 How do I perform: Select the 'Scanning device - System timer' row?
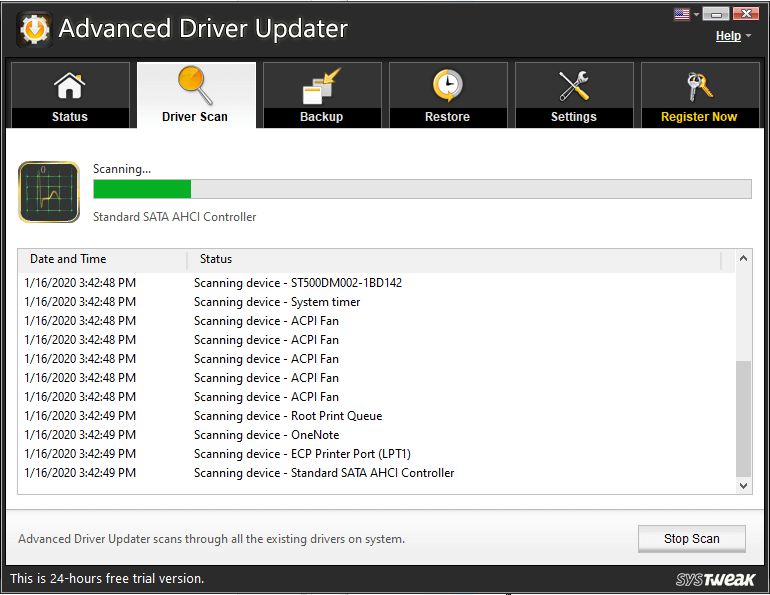376,302
